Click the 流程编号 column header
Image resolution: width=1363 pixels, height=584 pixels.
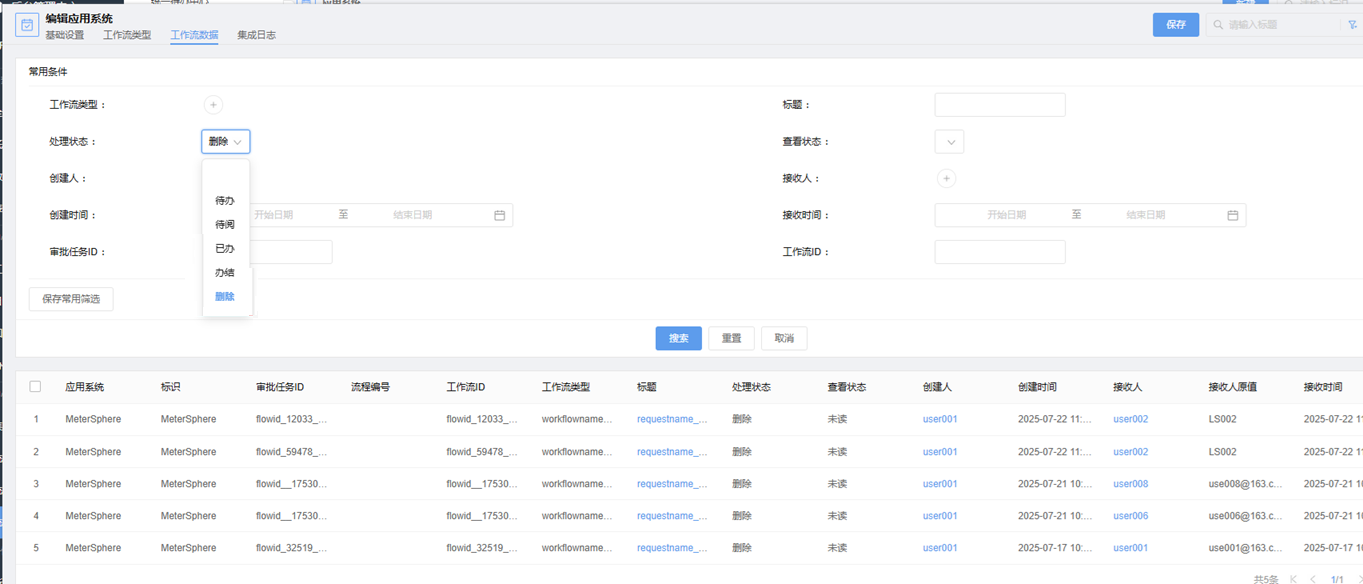coord(370,387)
